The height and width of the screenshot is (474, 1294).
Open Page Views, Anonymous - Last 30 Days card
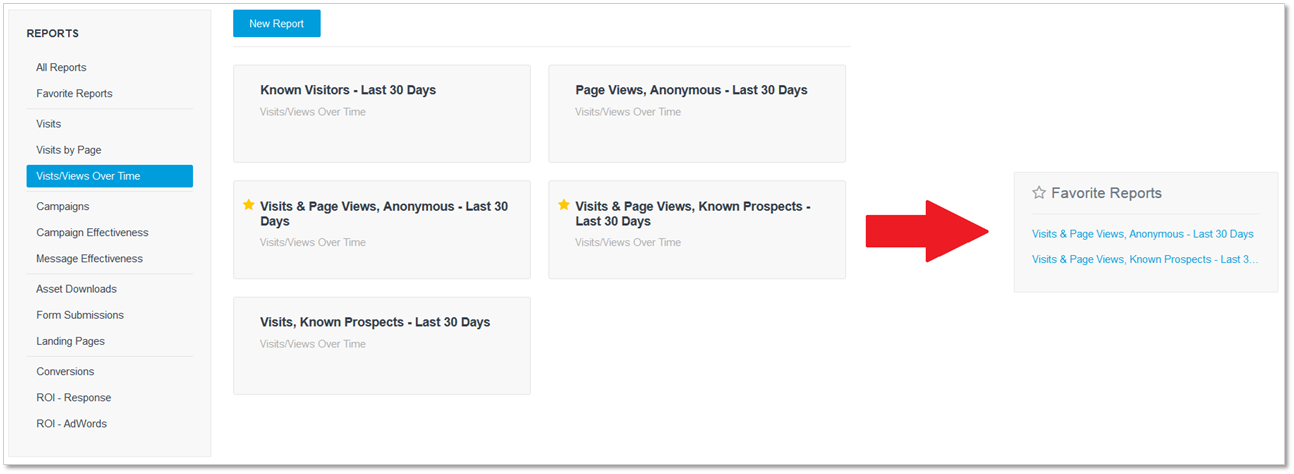coord(697,114)
